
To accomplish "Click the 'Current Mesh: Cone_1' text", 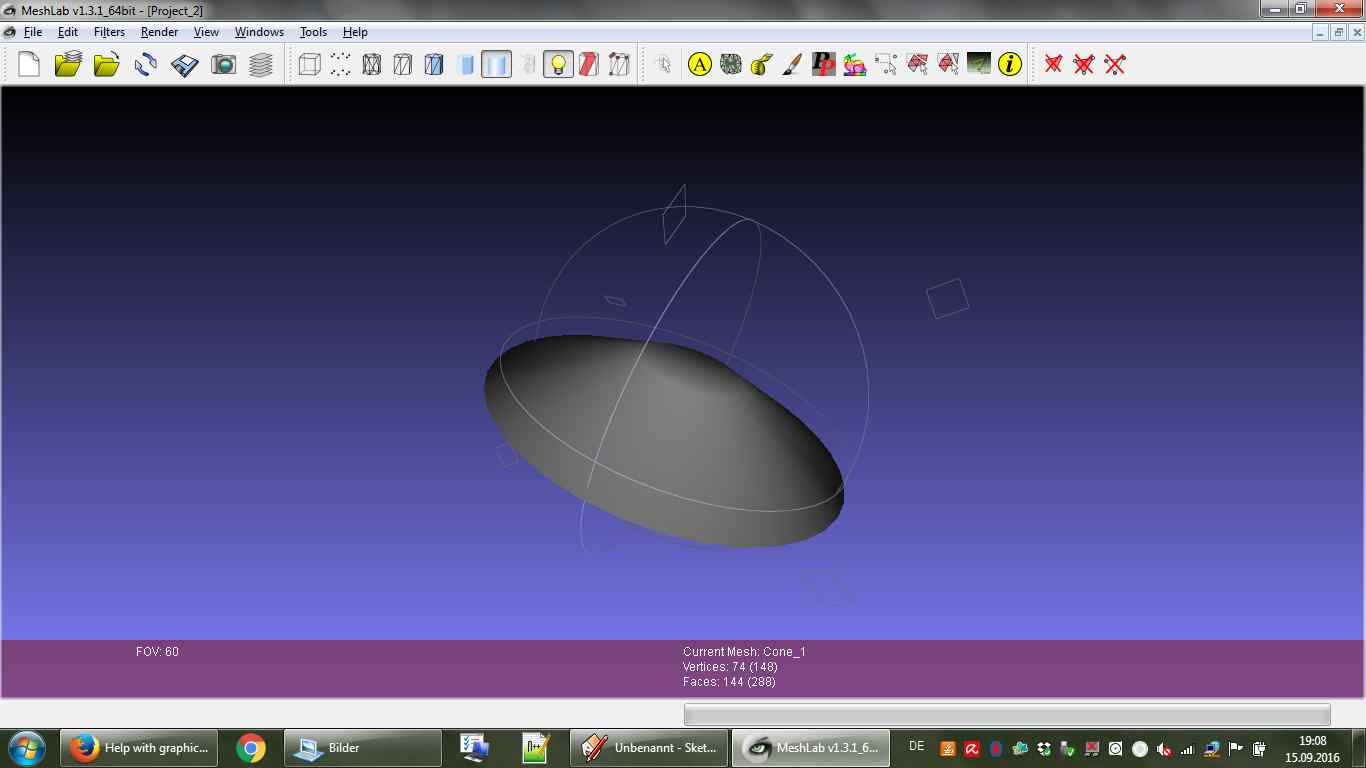I will (744, 652).
